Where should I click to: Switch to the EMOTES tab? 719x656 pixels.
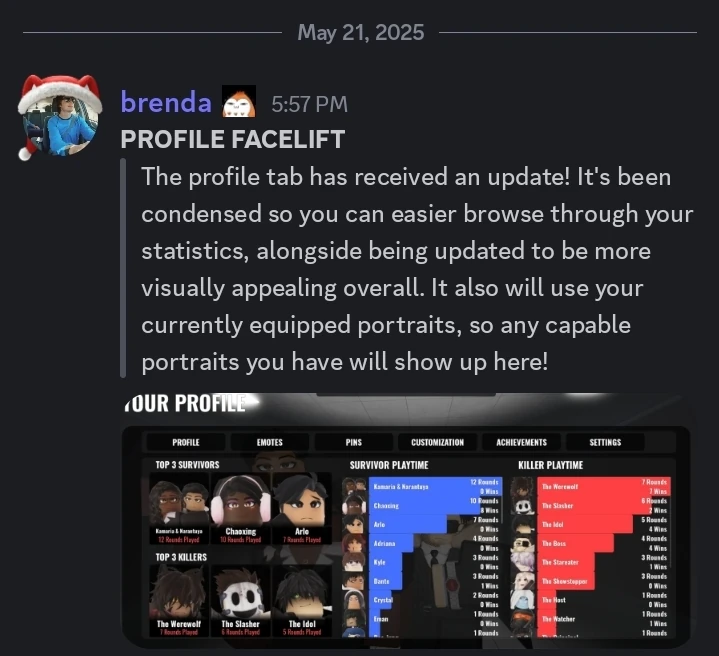pos(270,442)
